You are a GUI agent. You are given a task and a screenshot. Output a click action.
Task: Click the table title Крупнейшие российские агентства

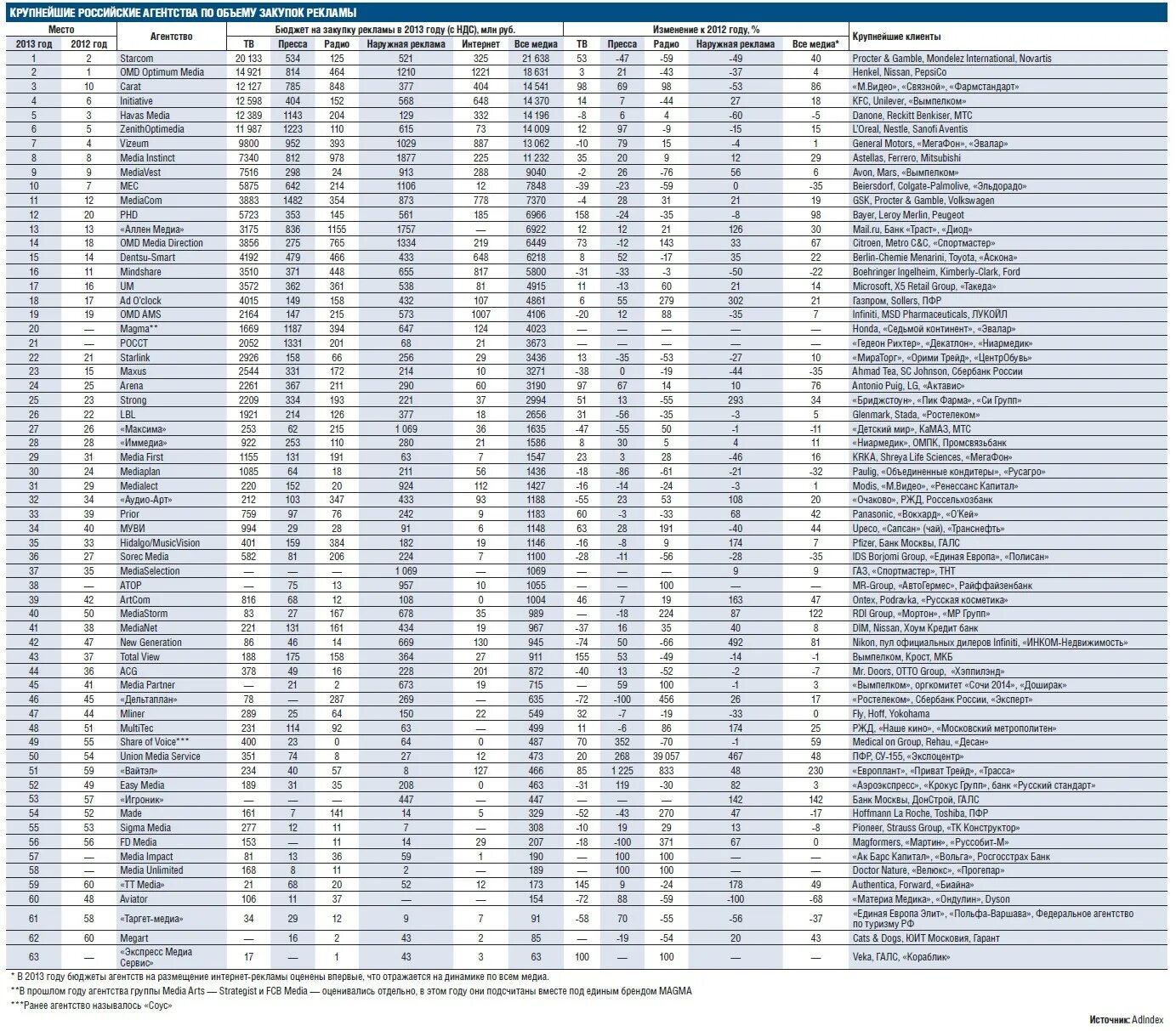[x=183, y=13]
